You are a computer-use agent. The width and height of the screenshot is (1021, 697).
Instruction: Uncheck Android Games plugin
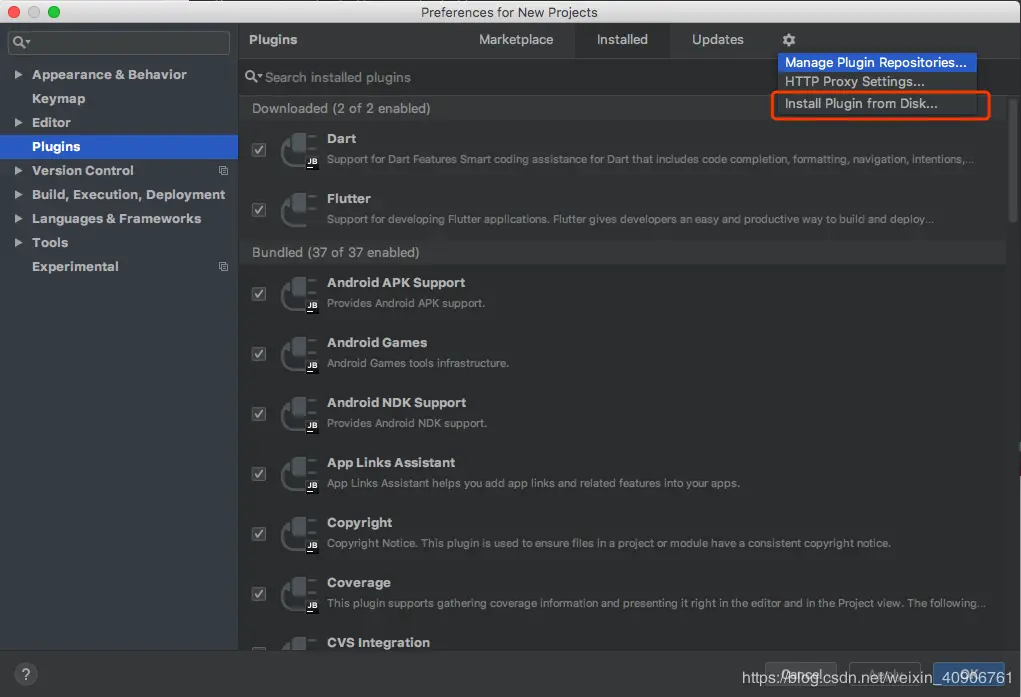tap(259, 354)
